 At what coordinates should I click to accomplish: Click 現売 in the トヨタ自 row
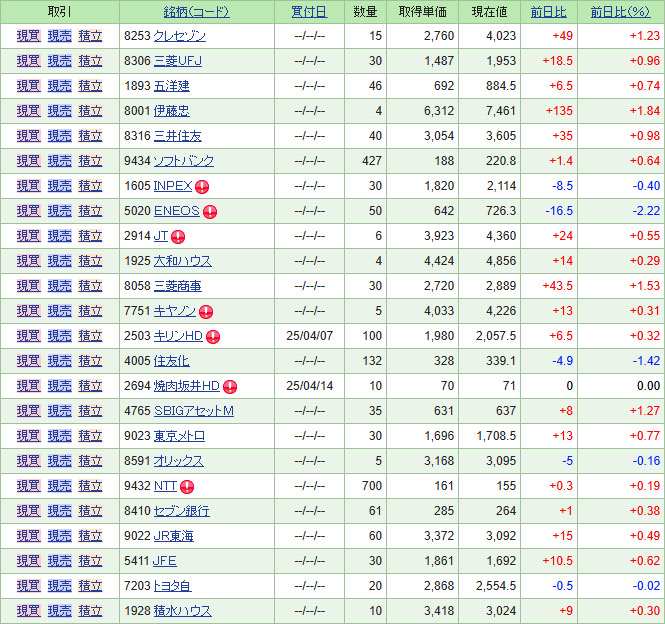[60, 586]
